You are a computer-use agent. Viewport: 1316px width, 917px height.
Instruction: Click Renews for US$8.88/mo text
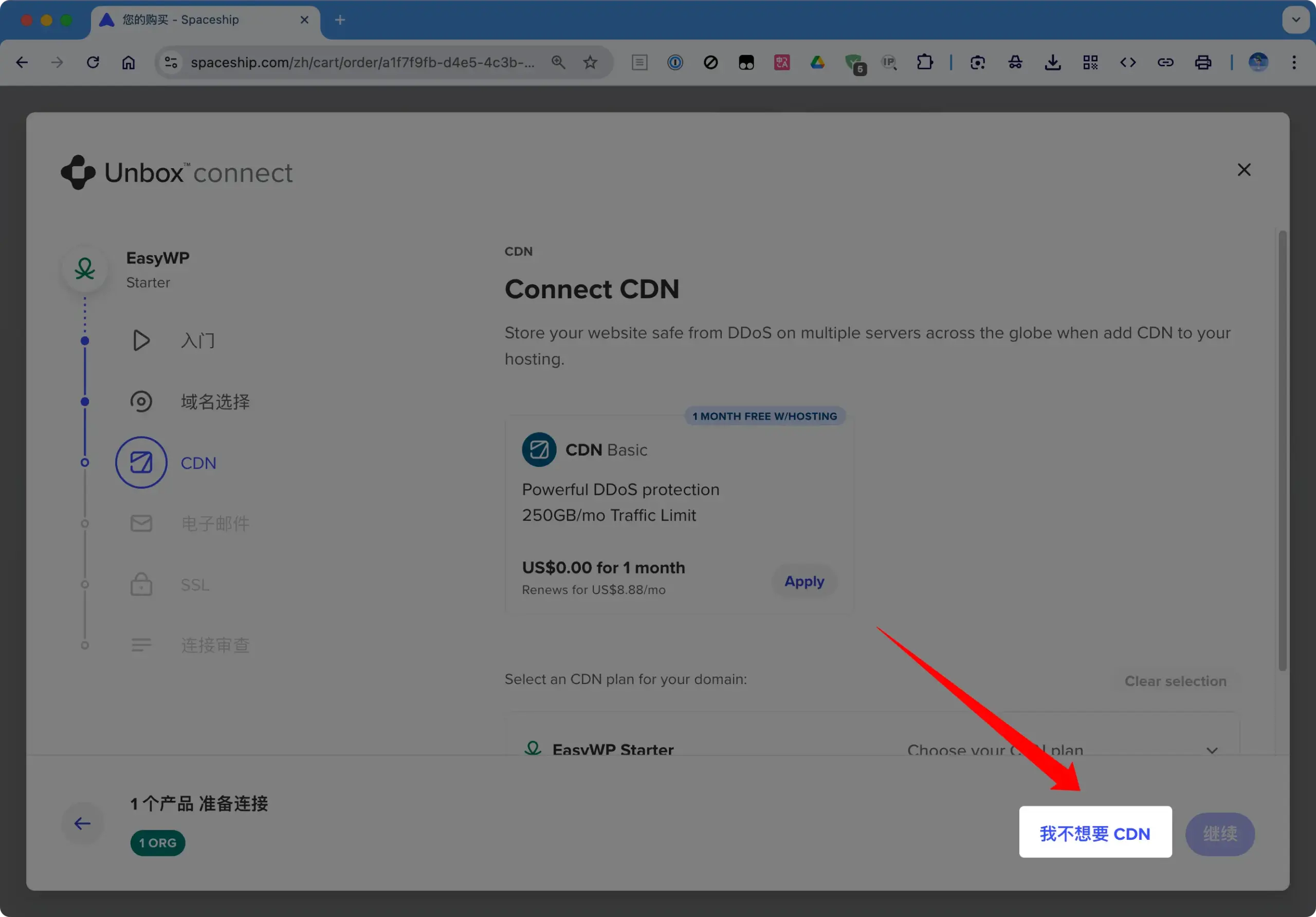(594, 589)
